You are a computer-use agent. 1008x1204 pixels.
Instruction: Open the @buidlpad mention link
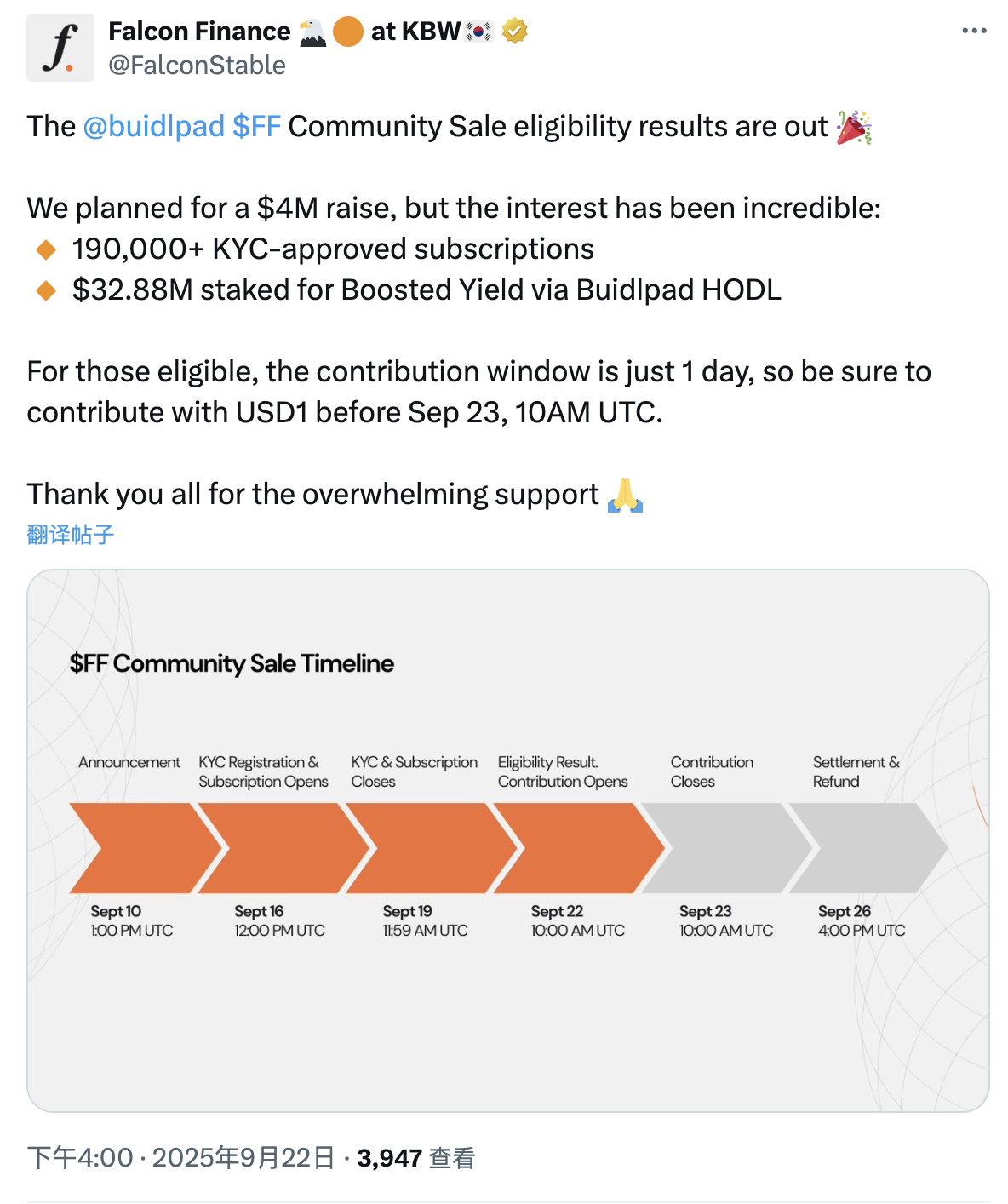[x=154, y=127]
